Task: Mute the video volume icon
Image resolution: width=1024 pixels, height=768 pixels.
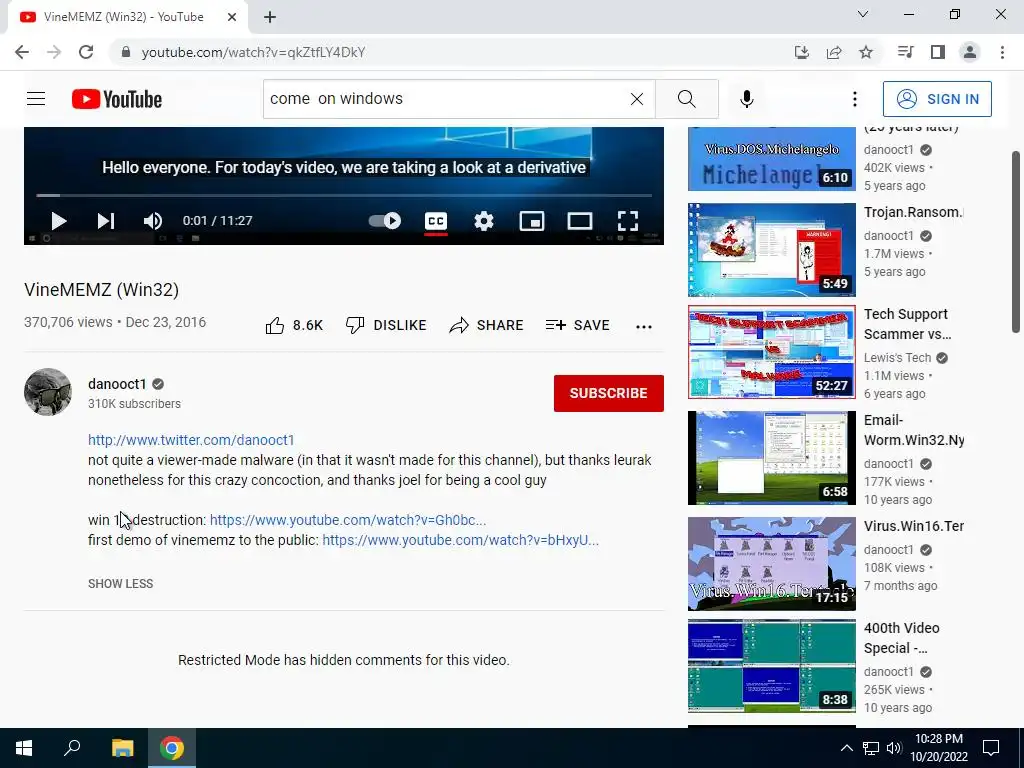Action: (x=153, y=221)
